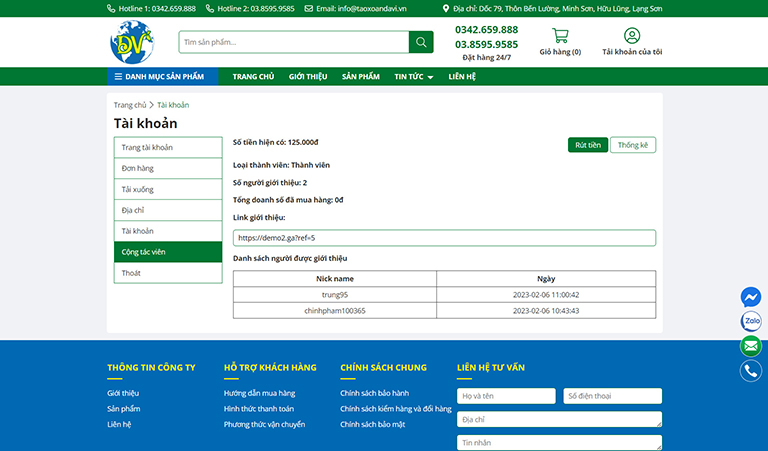This screenshot has height=451, width=768.
Task: Click envelope icon beside Email
Action: [309, 8]
